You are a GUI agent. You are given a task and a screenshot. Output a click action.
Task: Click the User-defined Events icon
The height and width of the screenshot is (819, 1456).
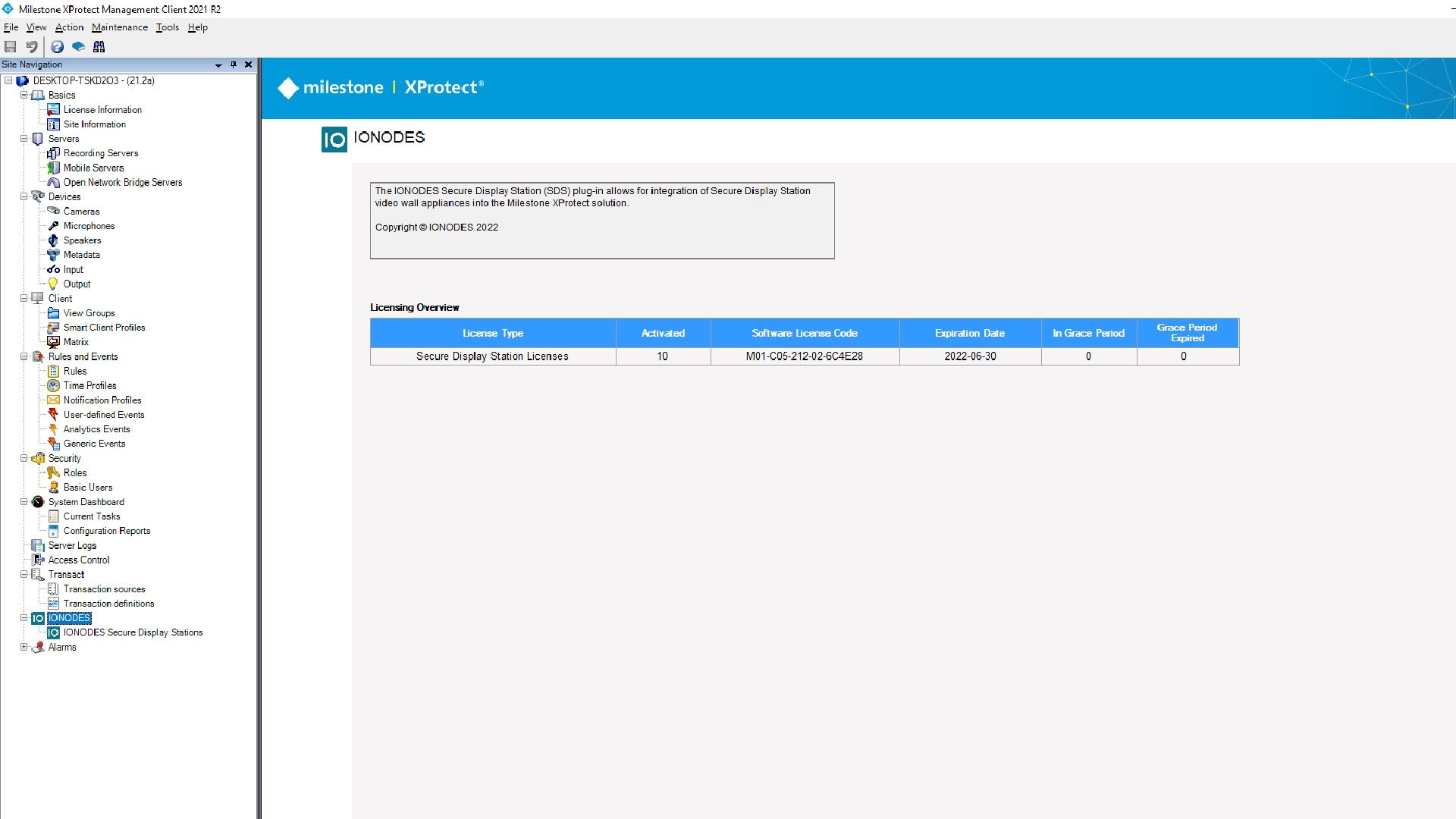point(53,415)
